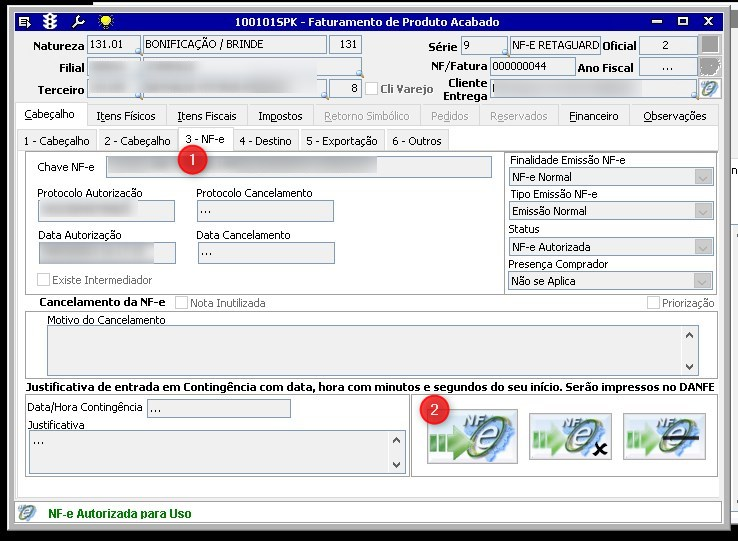This screenshot has height=541, width=738.
Task: Send NF-e using the green arrow button
Action: tap(472, 436)
